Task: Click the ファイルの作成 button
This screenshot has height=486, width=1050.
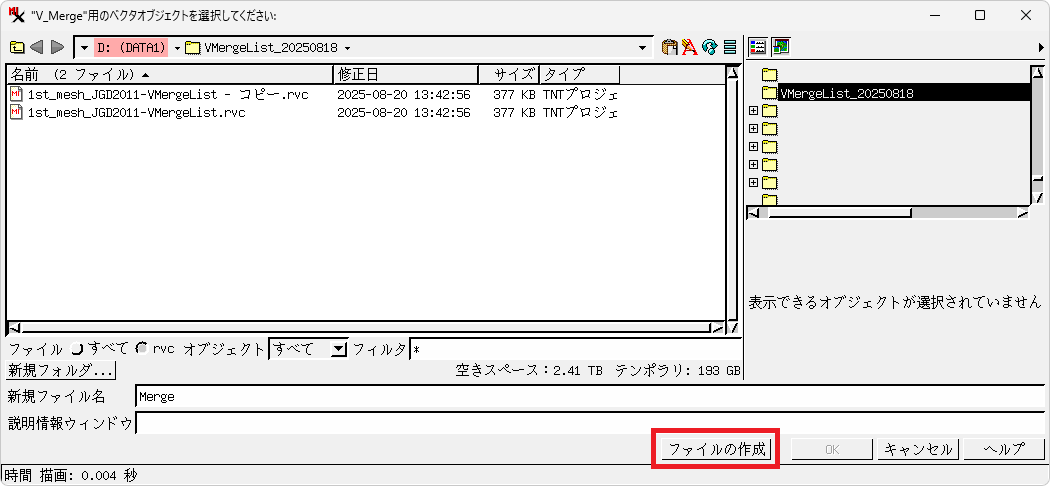Action: (716, 449)
